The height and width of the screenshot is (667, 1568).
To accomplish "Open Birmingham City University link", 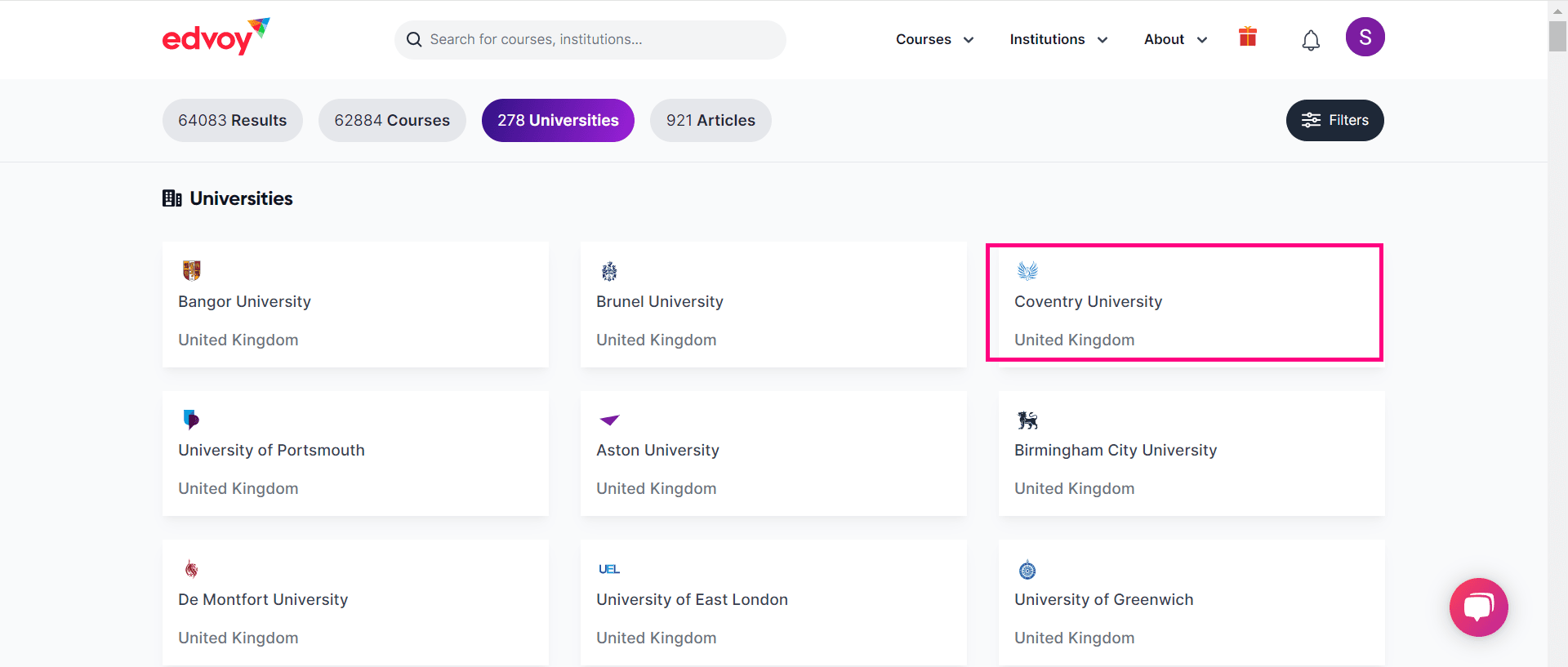I will pos(1116,450).
